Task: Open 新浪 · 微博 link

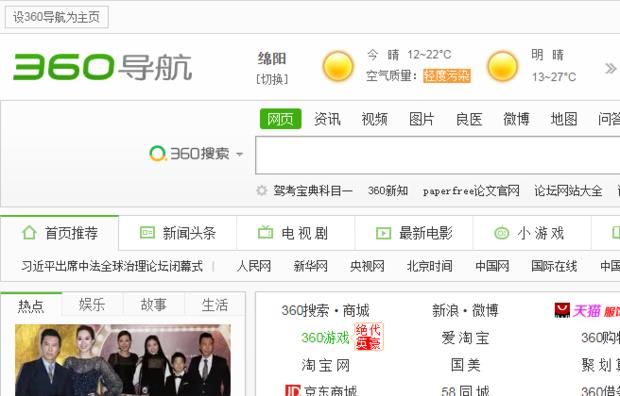Action: click(465, 311)
